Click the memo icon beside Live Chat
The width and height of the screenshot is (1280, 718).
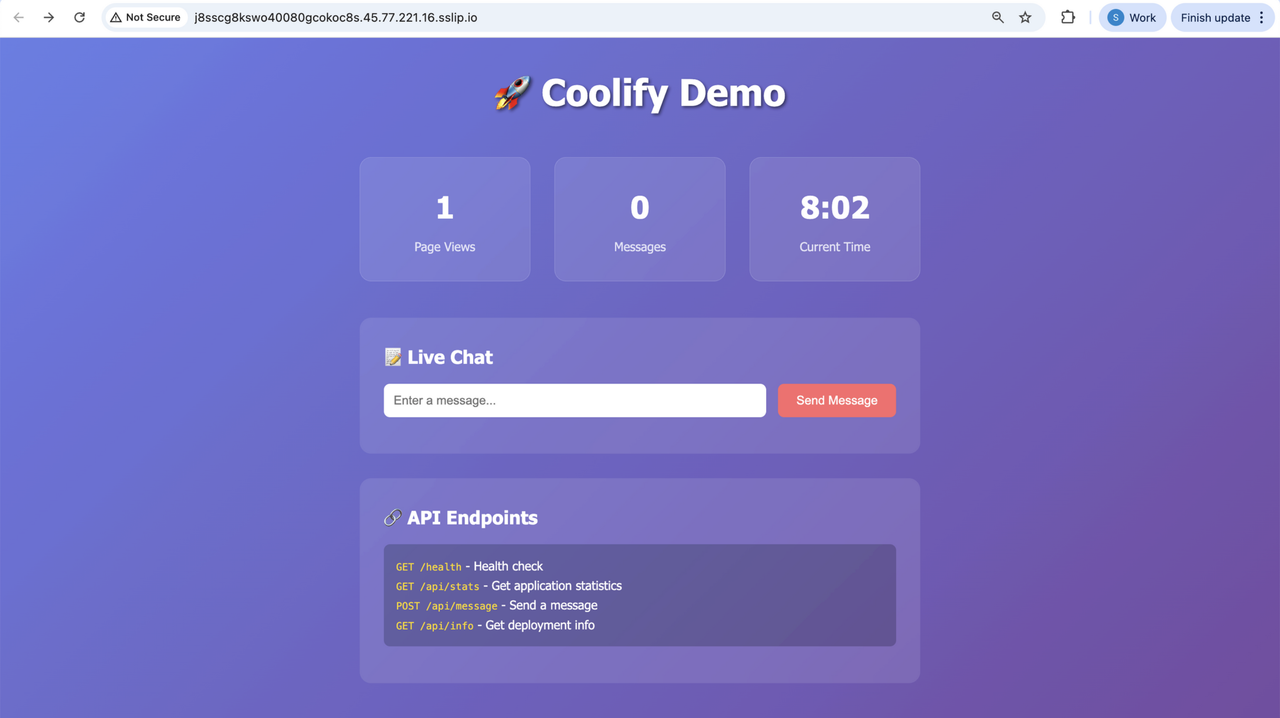tap(393, 357)
